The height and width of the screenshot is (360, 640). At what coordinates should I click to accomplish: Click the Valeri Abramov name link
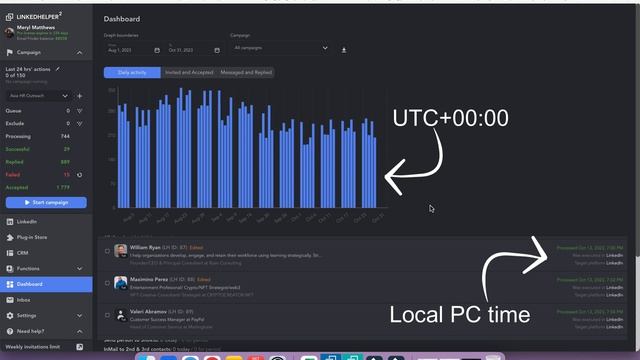tap(148, 311)
